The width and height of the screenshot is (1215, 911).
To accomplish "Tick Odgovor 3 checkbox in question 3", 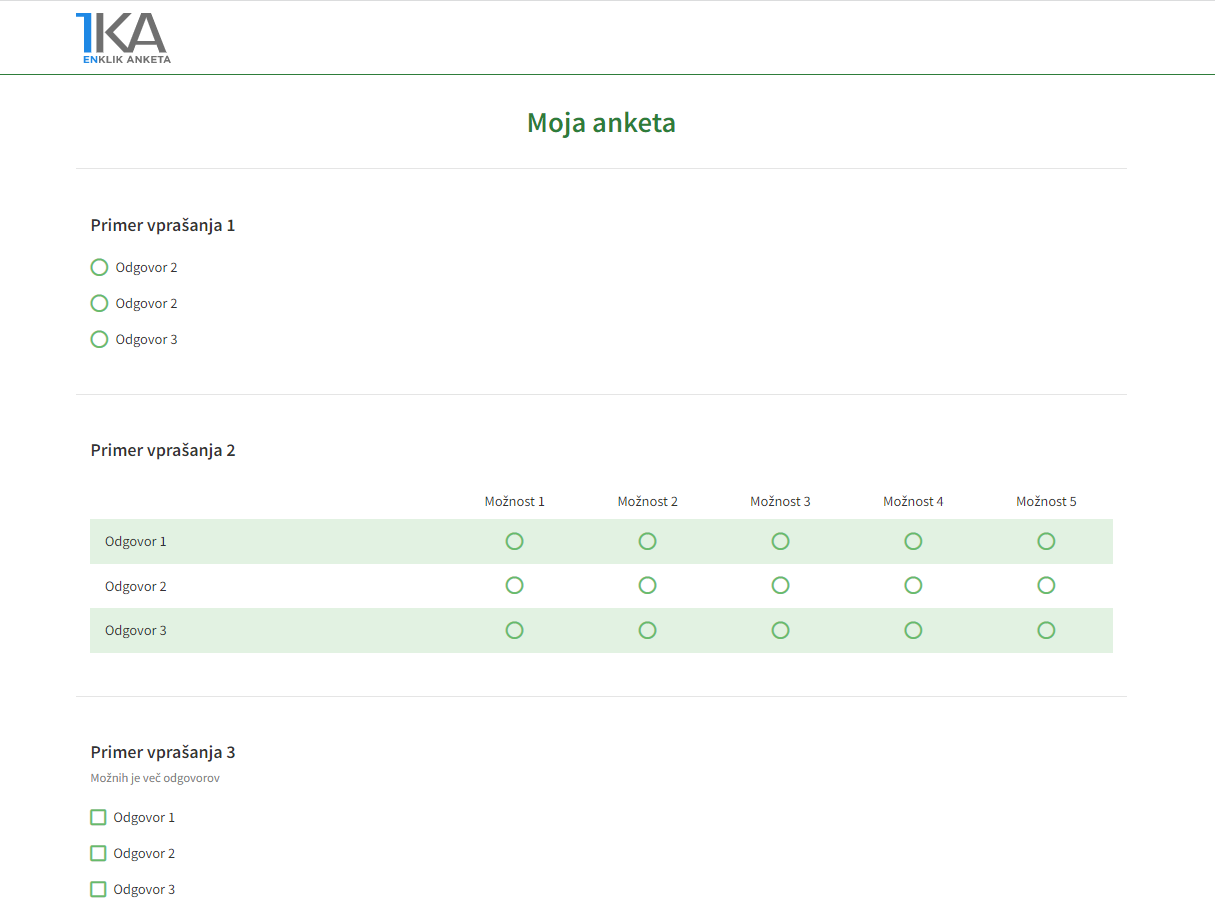I will pos(98,889).
